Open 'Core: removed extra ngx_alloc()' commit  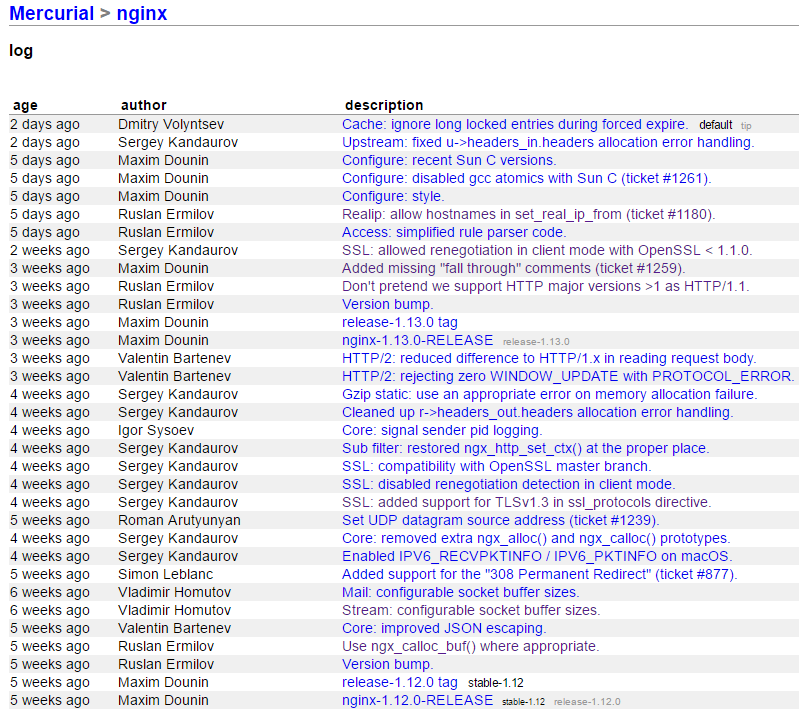click(x=536, y=538)
